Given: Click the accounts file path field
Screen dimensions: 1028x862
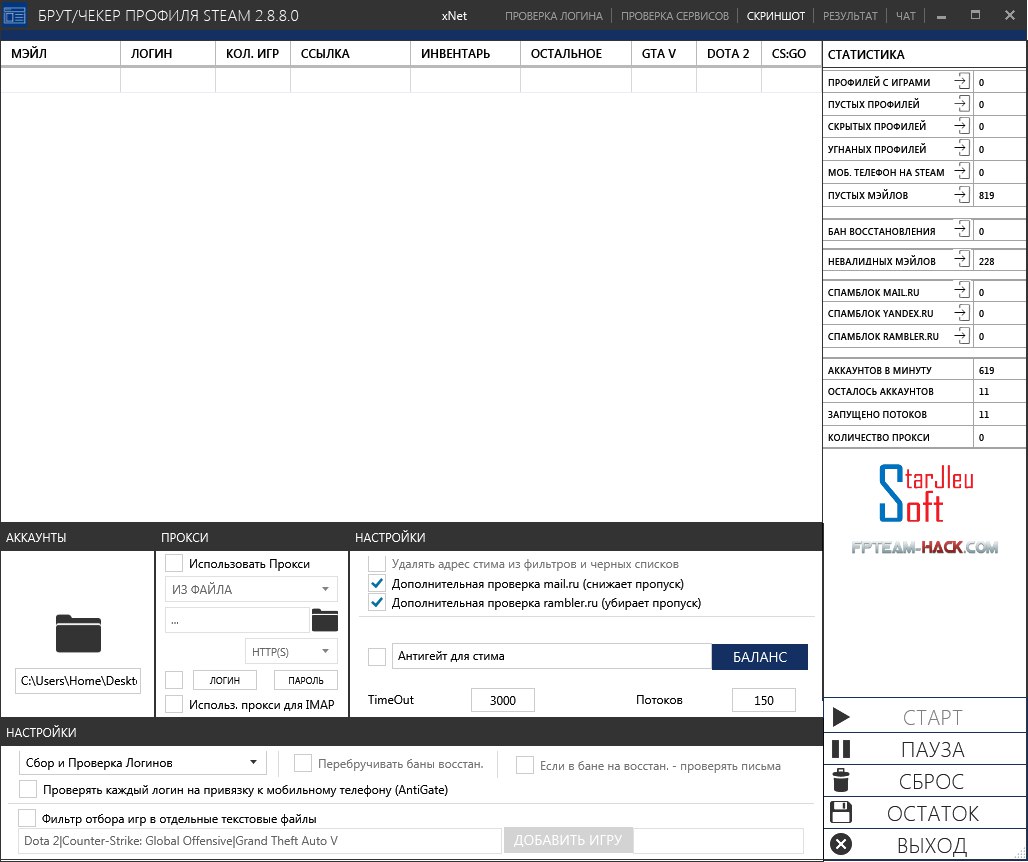Looking at the screenshot, I should point(78,680).
